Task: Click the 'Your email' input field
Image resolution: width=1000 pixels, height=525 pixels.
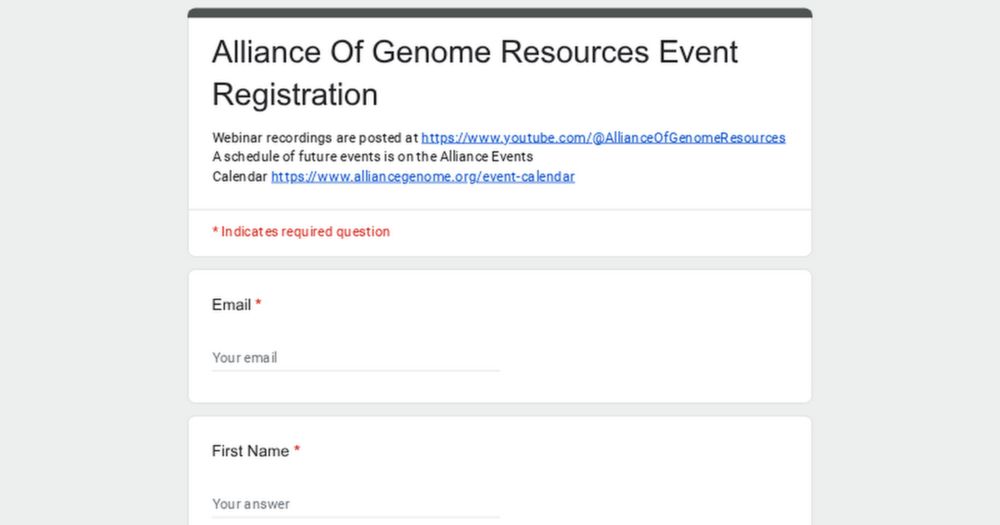Action: point(355,358)
